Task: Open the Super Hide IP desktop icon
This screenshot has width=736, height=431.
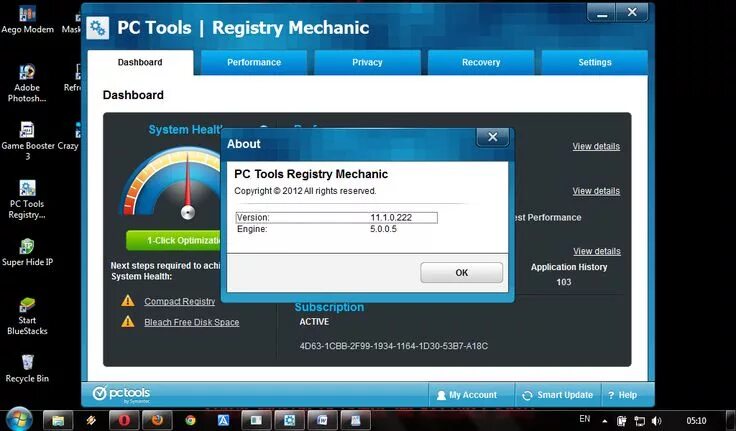Action: [27, 253]
